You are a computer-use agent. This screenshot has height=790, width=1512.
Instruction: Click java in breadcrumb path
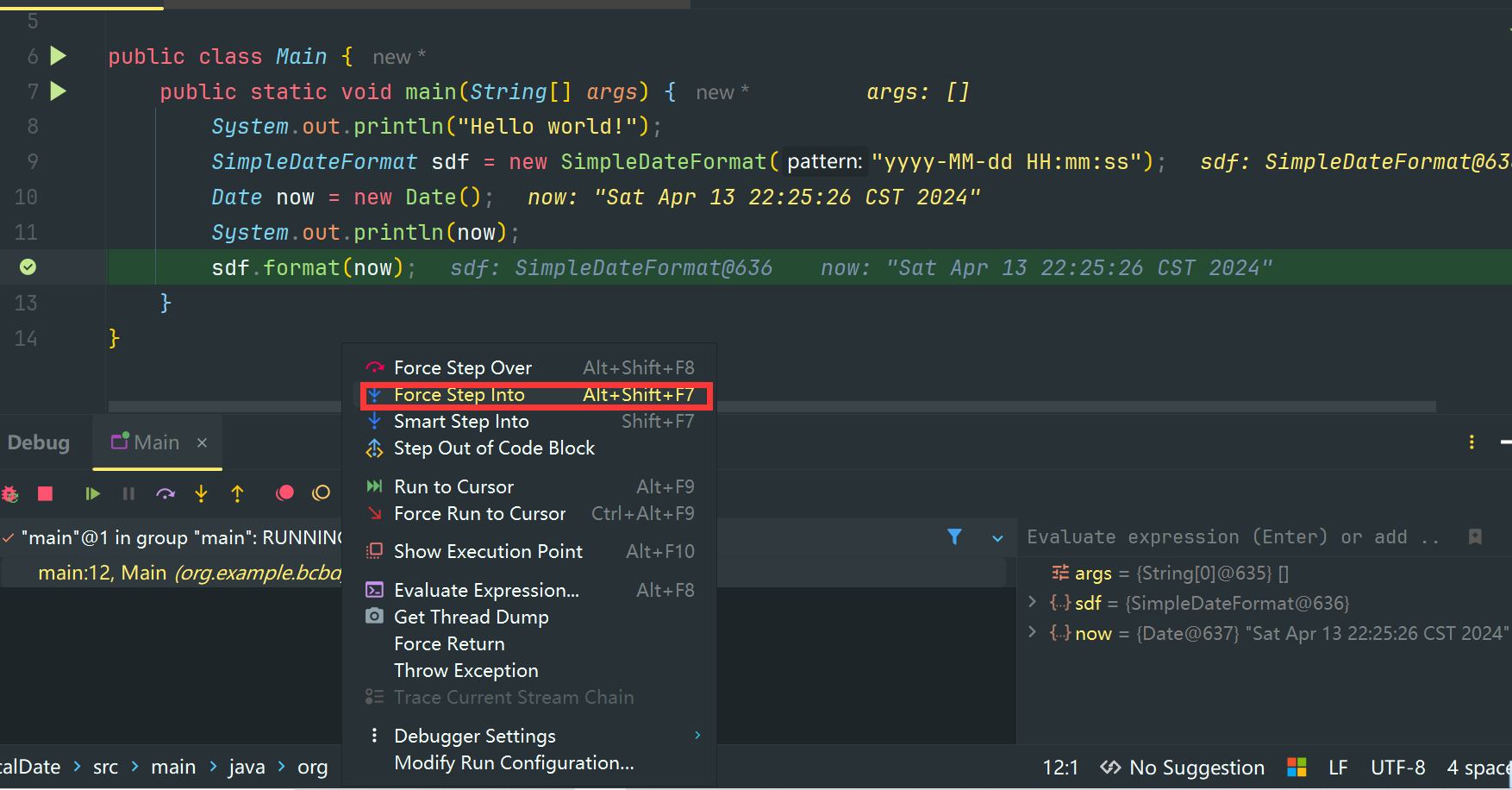247,767
